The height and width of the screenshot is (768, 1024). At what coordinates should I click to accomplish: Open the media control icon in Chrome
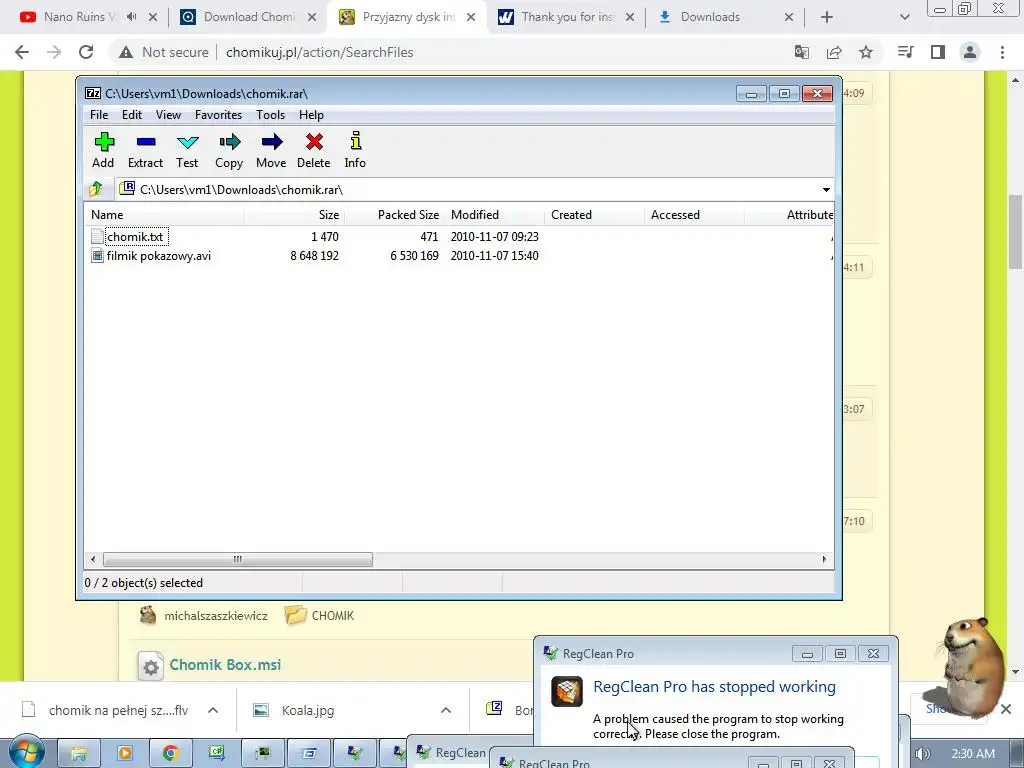coord(906,52)
